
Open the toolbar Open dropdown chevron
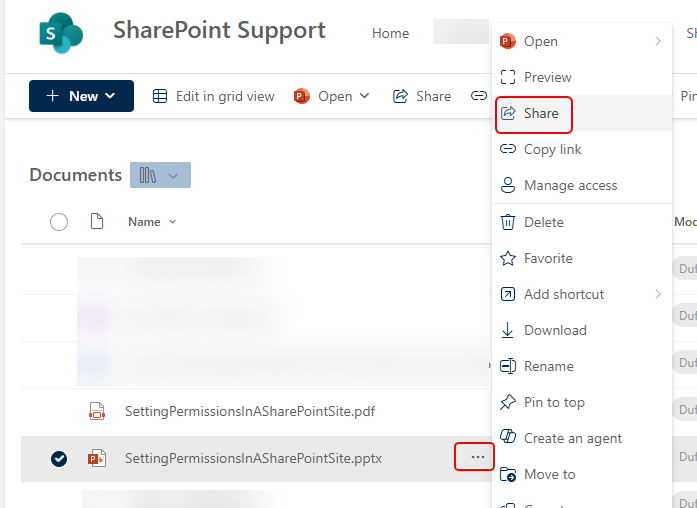[x=364, y=96]
